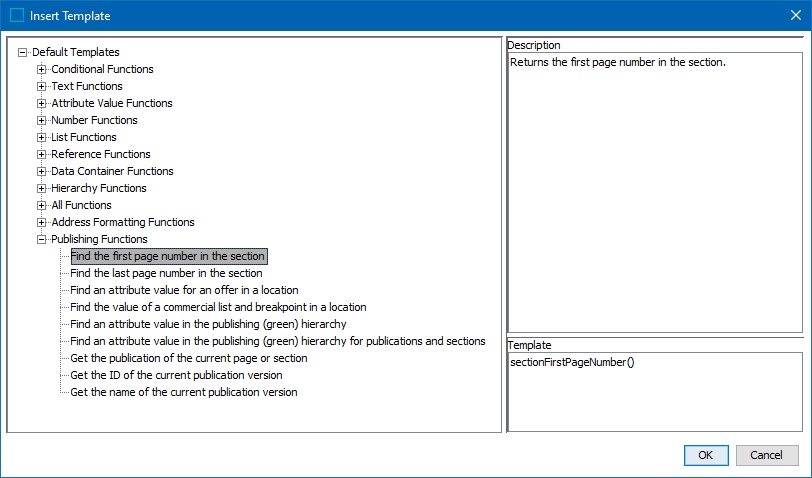Screen dimensions: 812x478
Task: Select the List Functions label
Action: coord(83,137)
